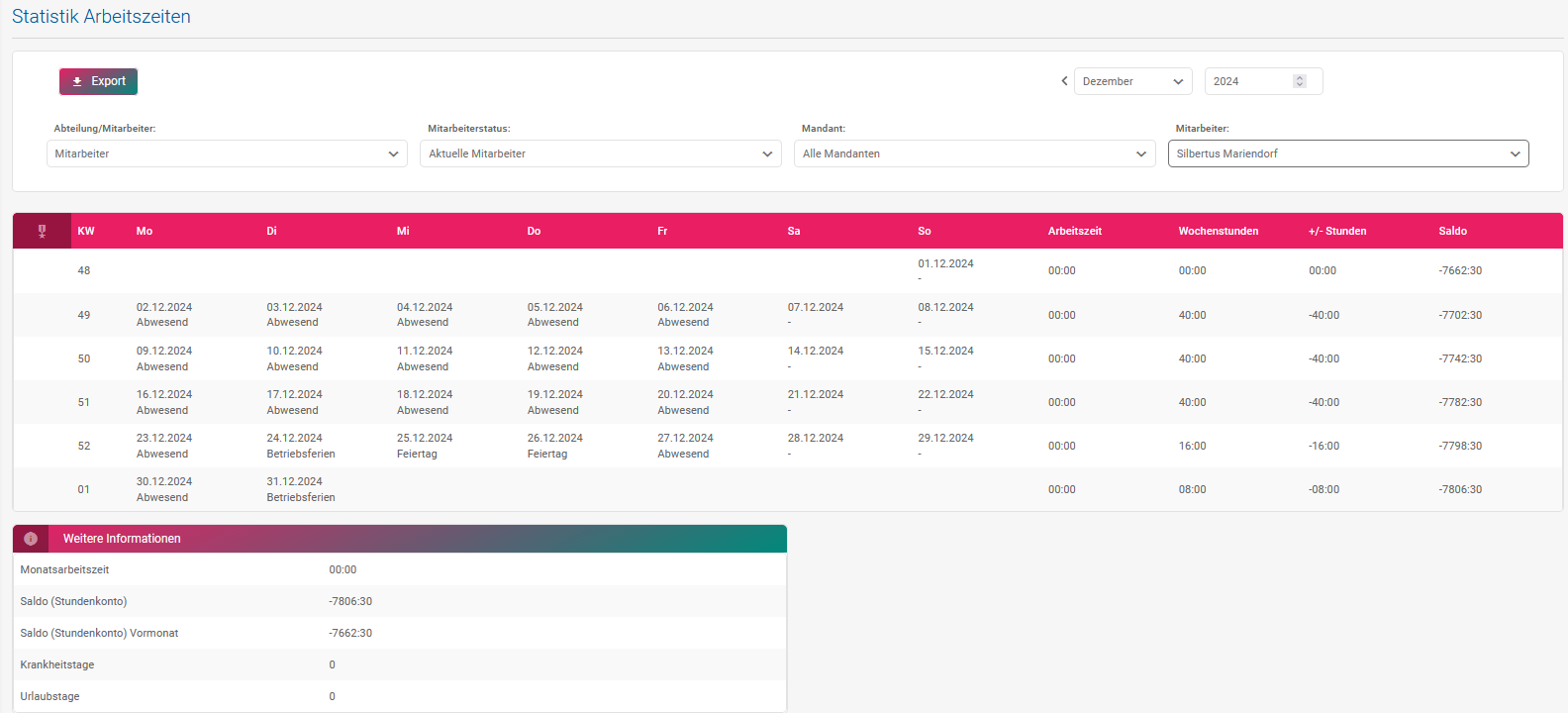
Task: Open the Mitarbeiter dropdown showing Silbertus Mariendorf
Action: point(1348,153)
